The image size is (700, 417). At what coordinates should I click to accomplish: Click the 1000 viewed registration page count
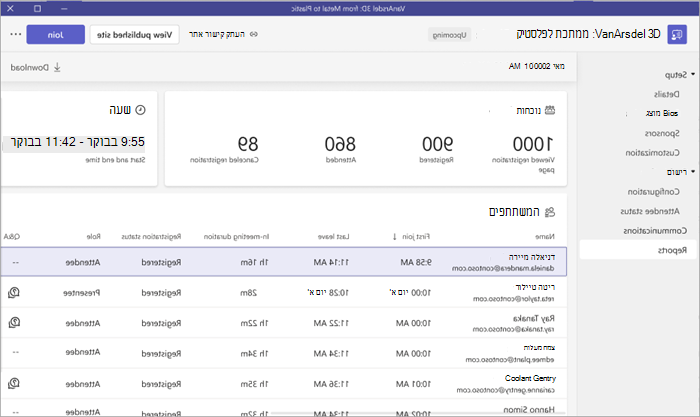[533, 144]
